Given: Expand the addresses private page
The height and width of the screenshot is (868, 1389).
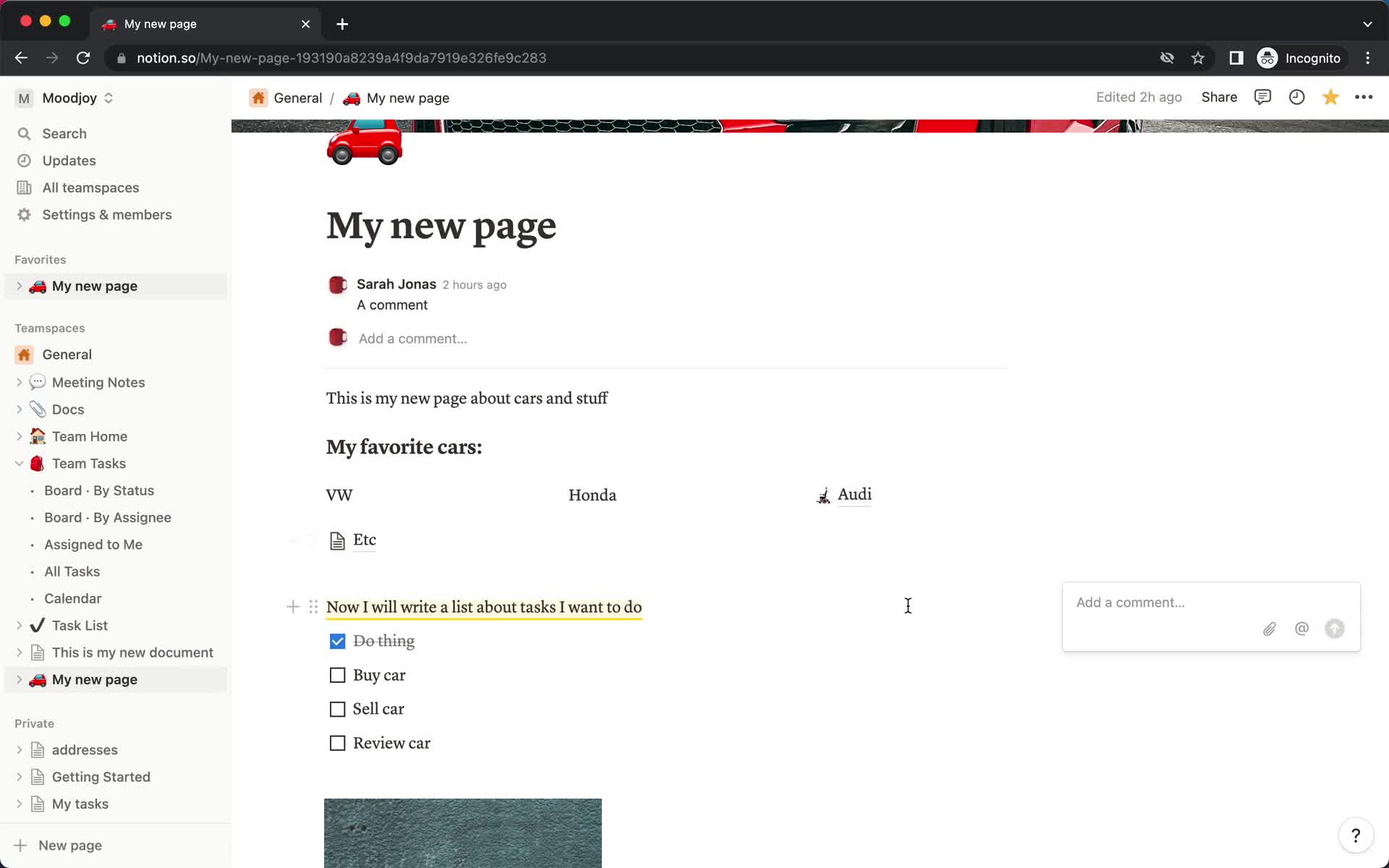Looking at the screenshot, I should point(20,749).
